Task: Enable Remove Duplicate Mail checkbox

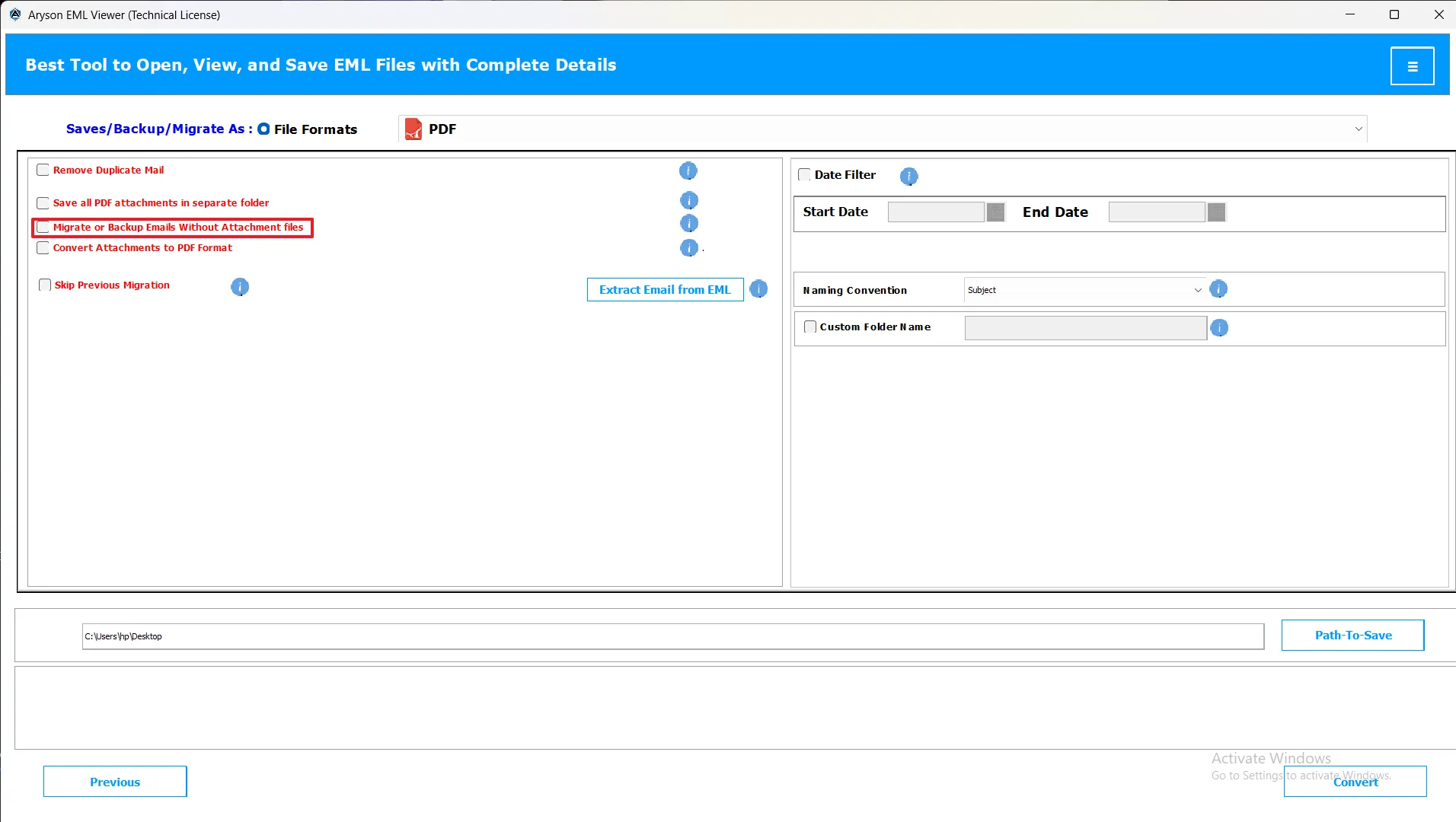Action: 43,170
